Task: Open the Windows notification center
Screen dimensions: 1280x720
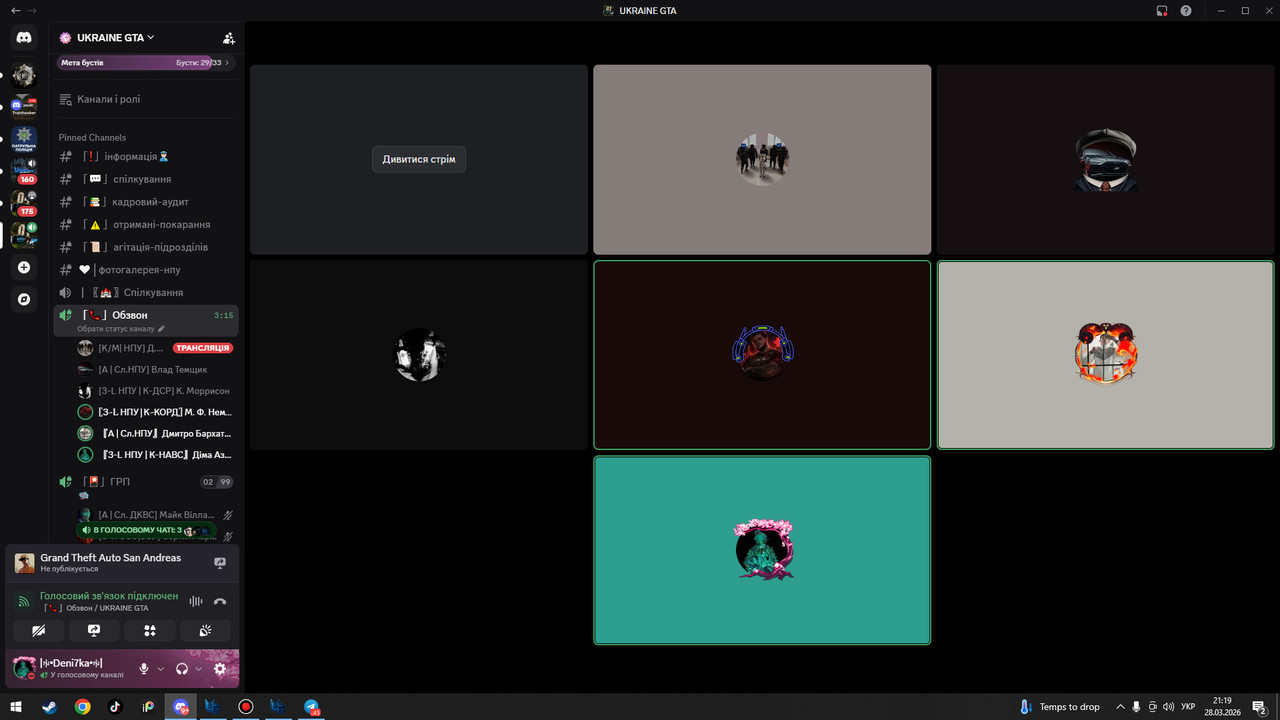Action: coord(1260,707)
